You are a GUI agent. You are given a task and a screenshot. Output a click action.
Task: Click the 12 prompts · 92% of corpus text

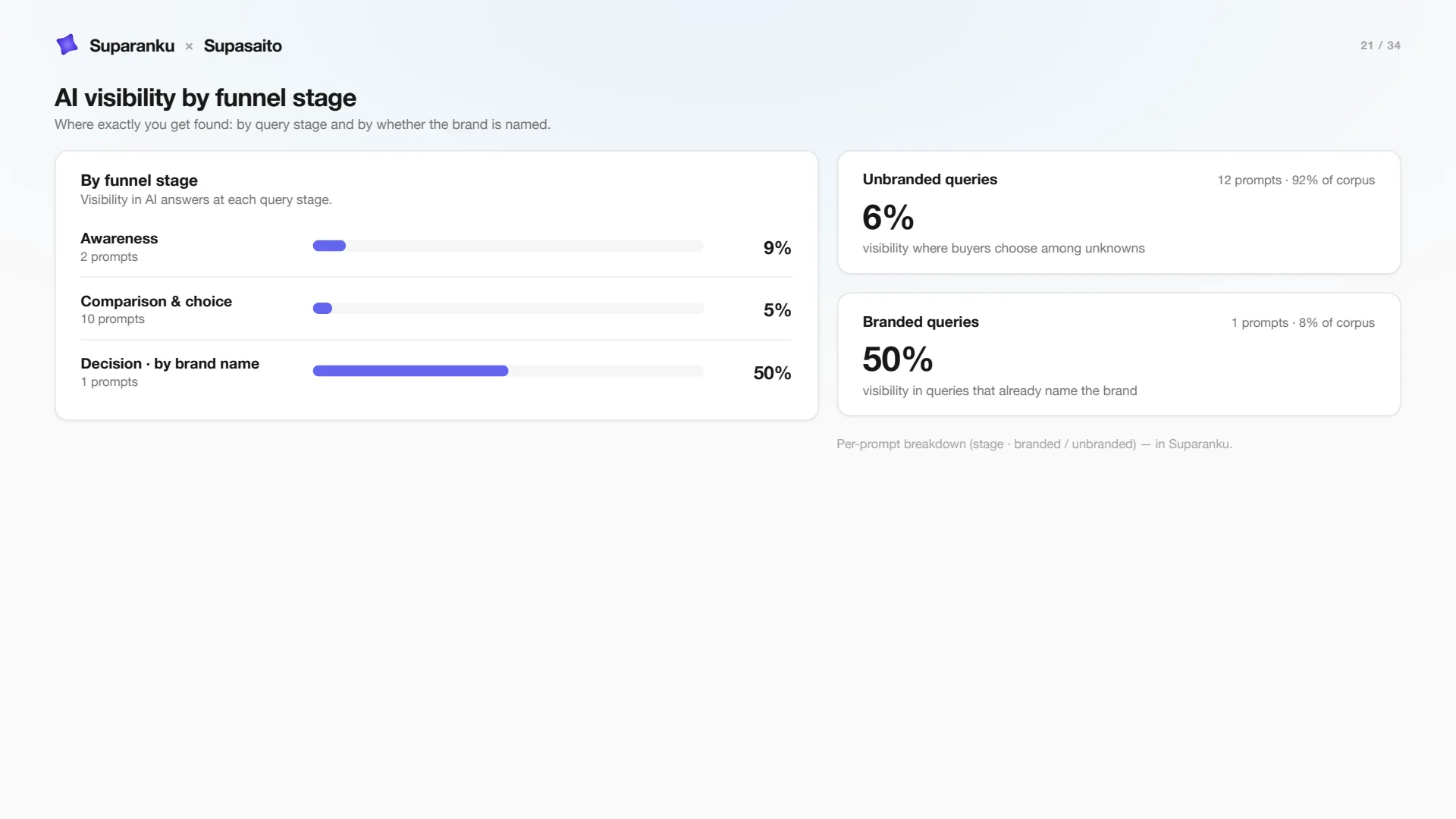click(x=1296, y=180)
